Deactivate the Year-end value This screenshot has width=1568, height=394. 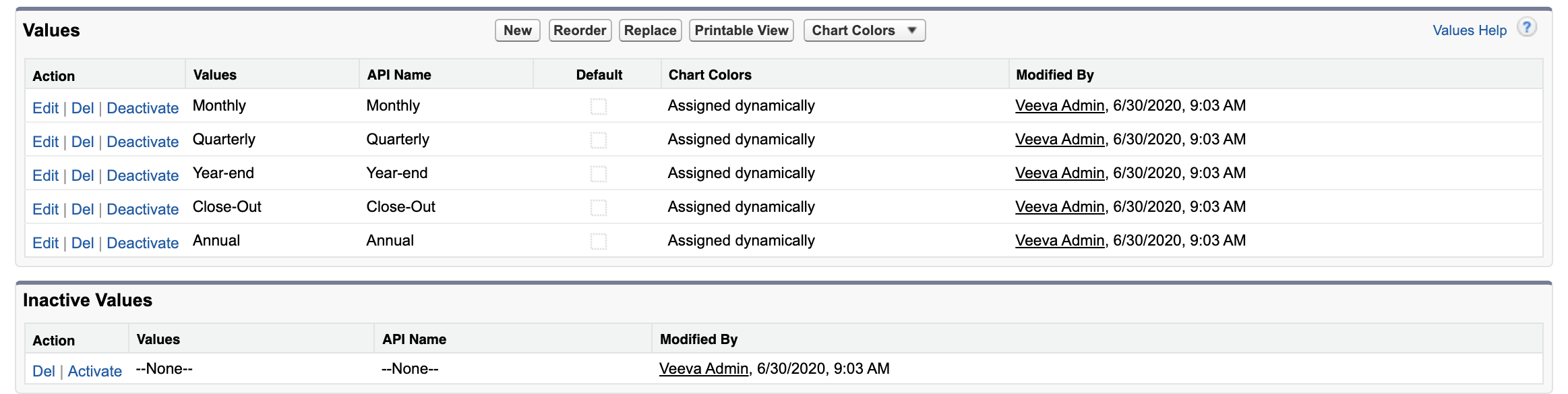[x=142, y=175]
